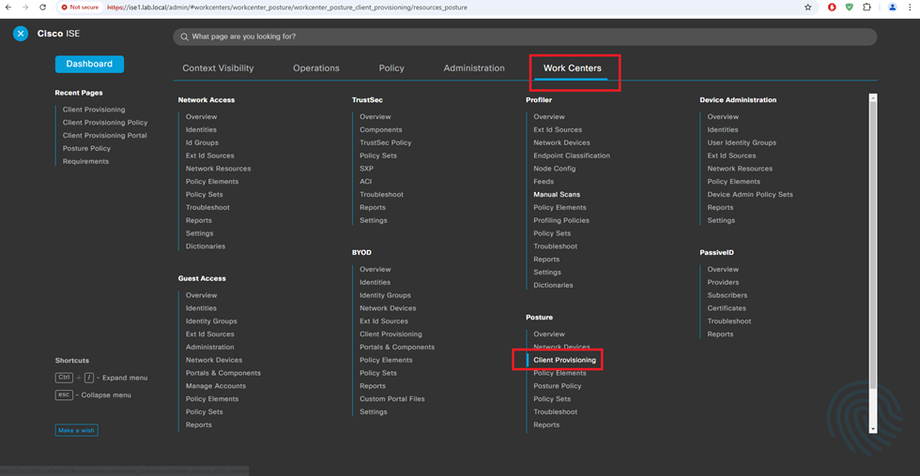Open BYOD Client Provisioning
The width and height of the screenshot is (920, 476).
pyautogui.click(x=391, y=335)
